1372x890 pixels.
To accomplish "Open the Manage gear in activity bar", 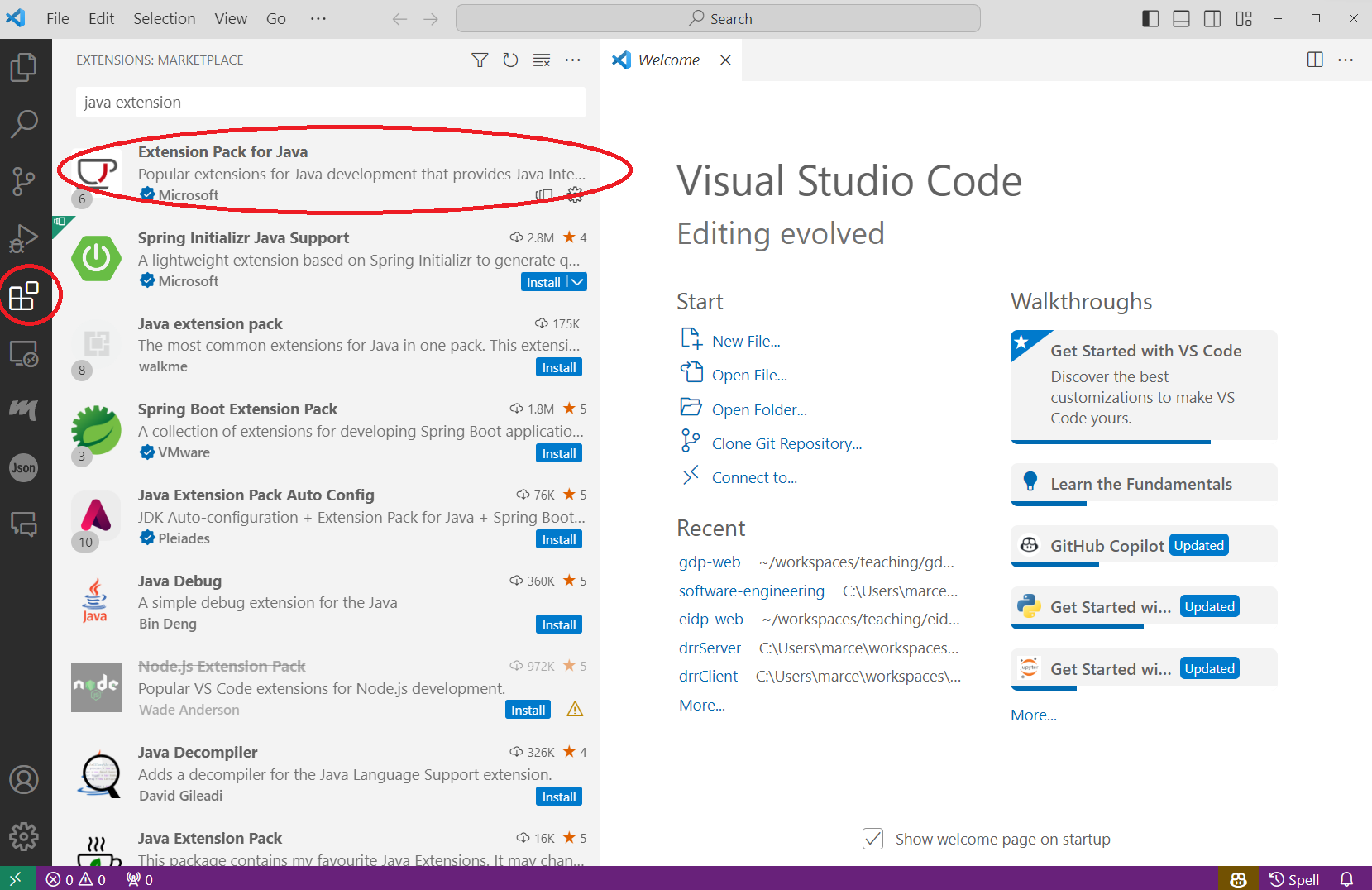I will tap(24, 836).
